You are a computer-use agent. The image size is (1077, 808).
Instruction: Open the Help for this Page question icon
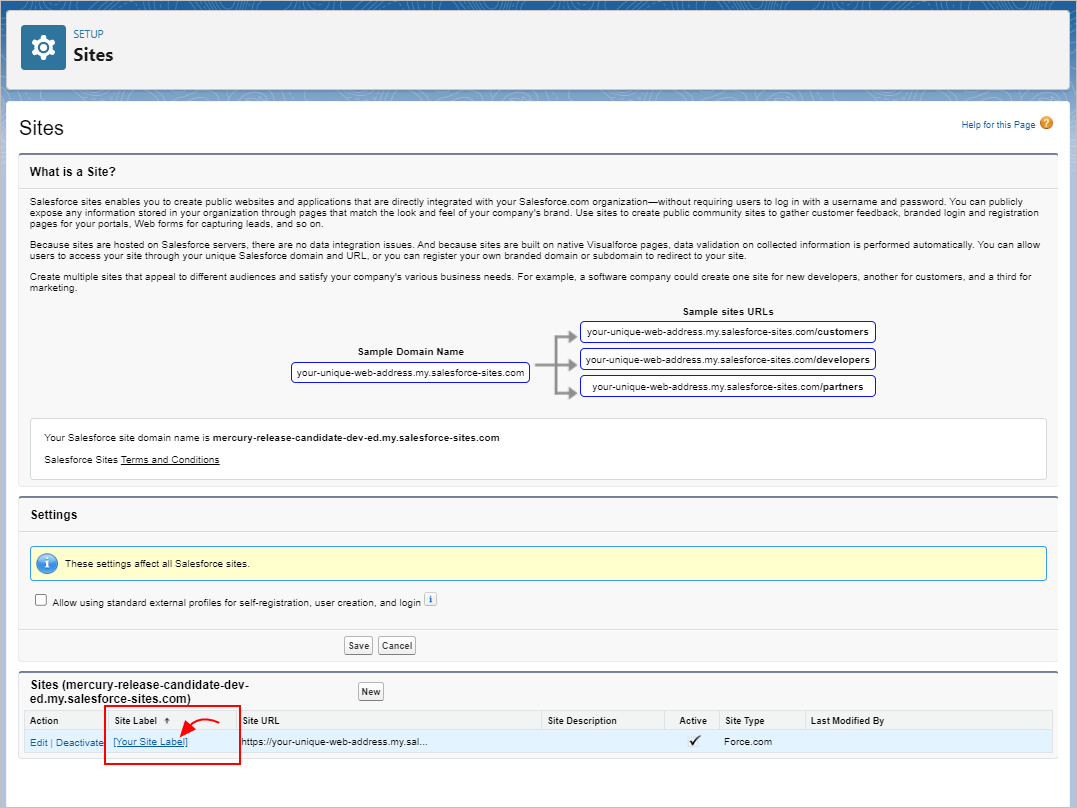[x=1046, y=123]
